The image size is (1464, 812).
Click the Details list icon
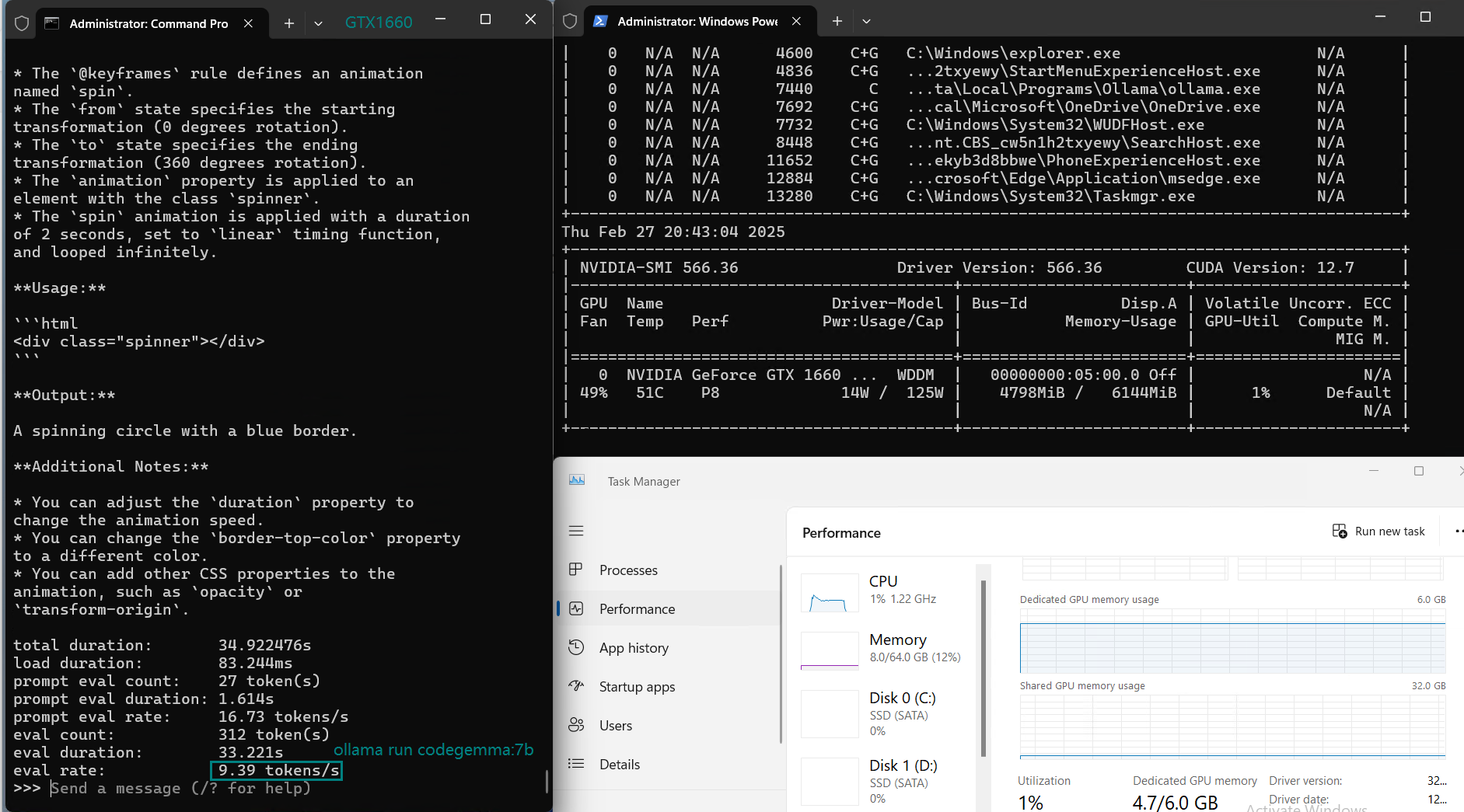[576, 764]
